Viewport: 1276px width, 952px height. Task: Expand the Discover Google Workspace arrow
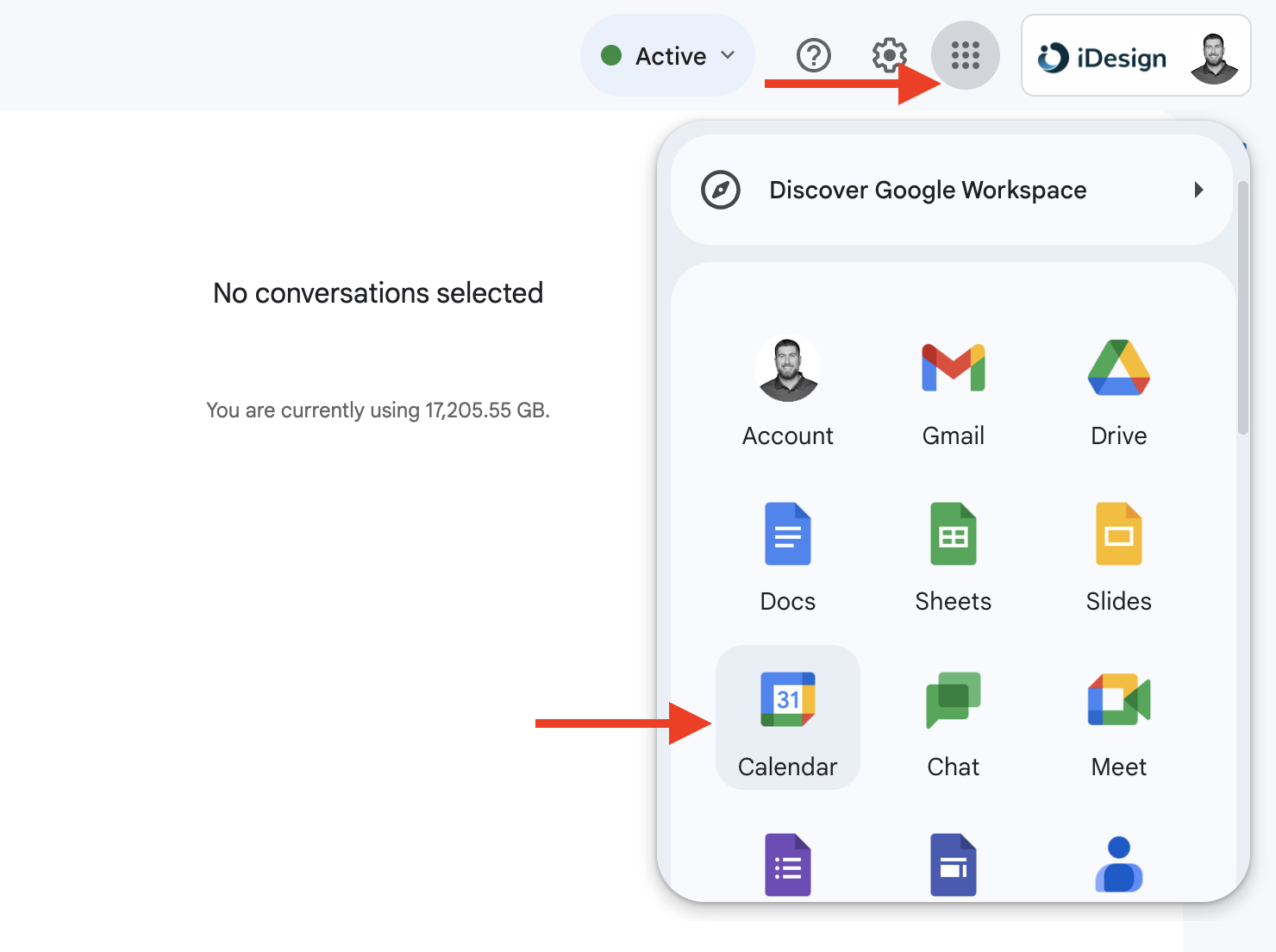pyautogui.click(x=1198, y=190)
